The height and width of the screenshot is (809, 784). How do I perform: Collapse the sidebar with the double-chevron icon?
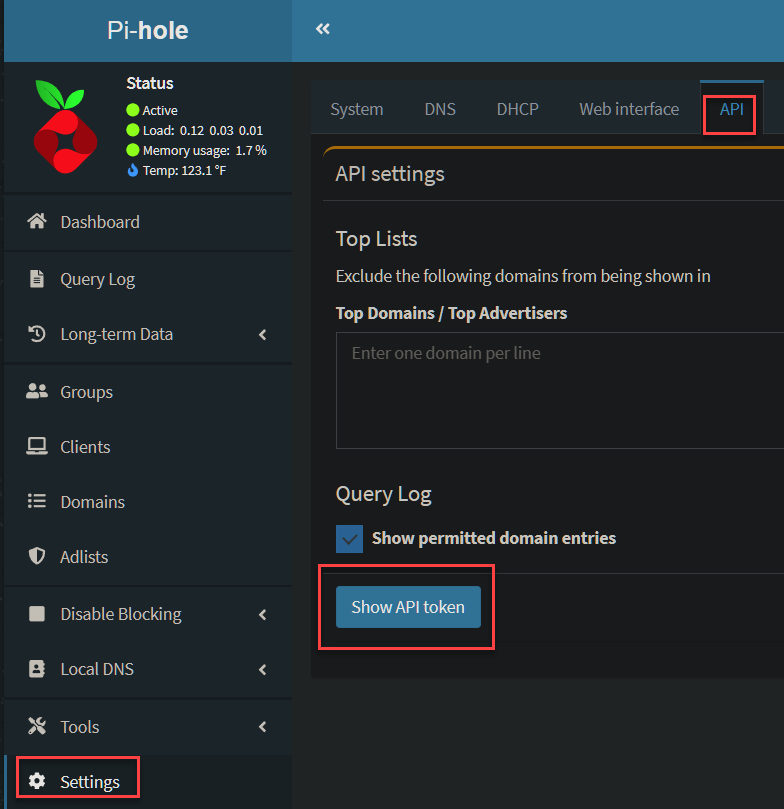pyautogui.click(x=323, y=29)
